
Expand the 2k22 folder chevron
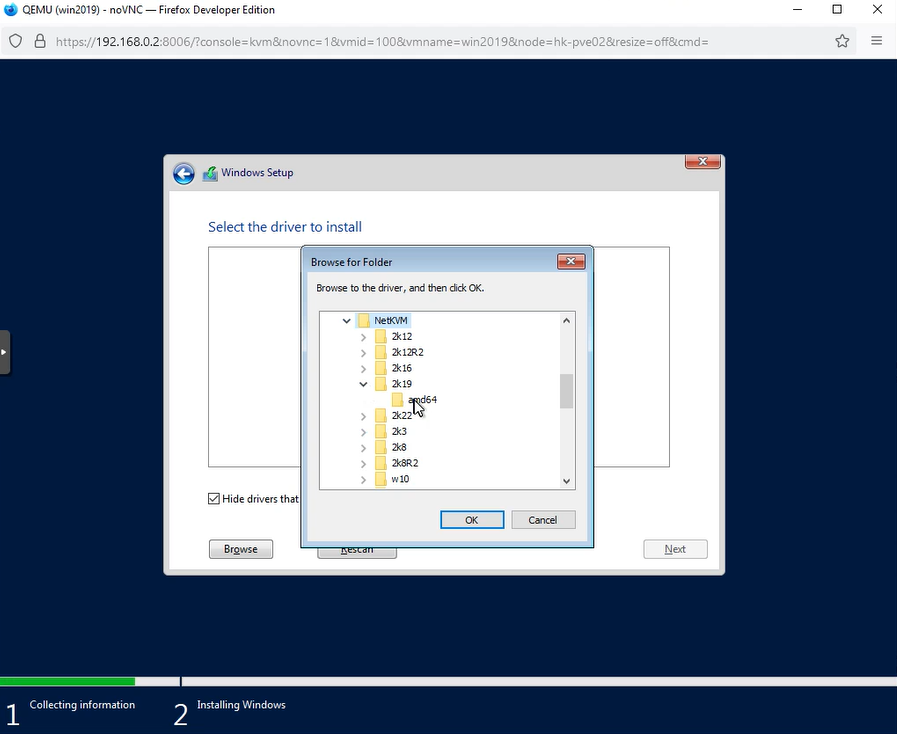[363, 416]
